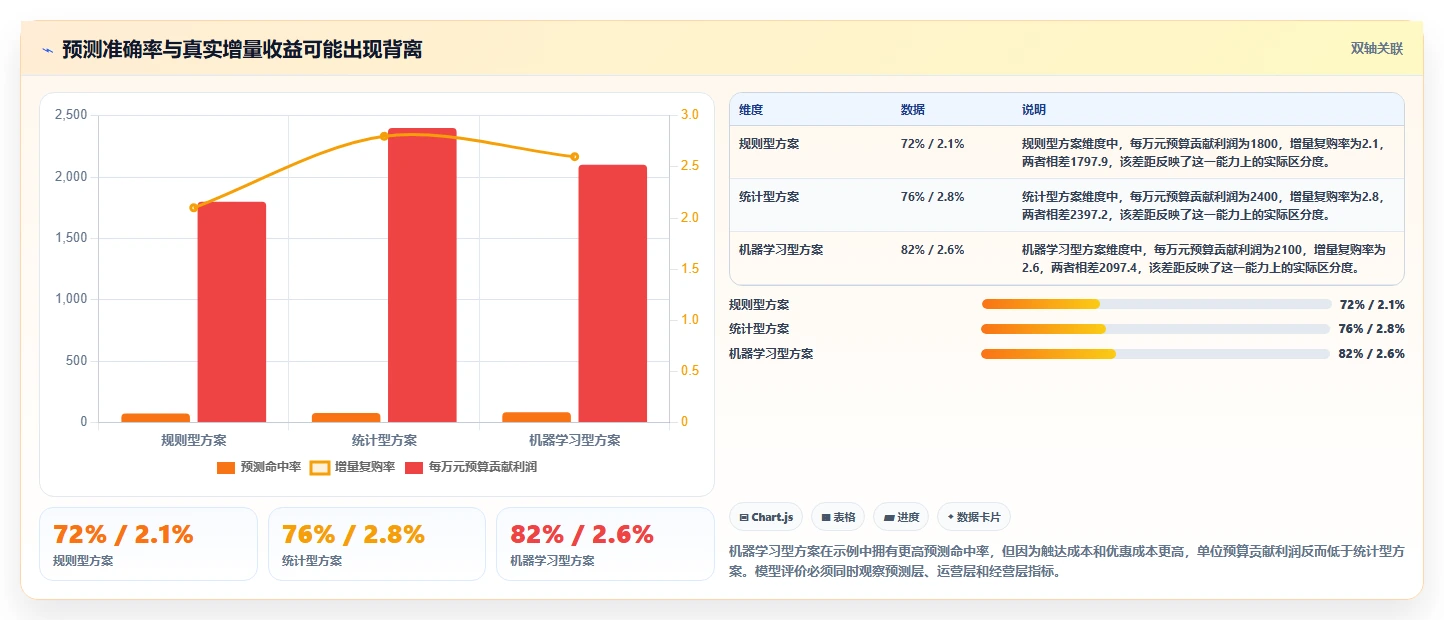Click the panel title 预测准确率与真实增量收益可能出现背离
Image resolution: width=1444 pixels, height=620 pixels.
pyautogui.click(x=242, y=49)
